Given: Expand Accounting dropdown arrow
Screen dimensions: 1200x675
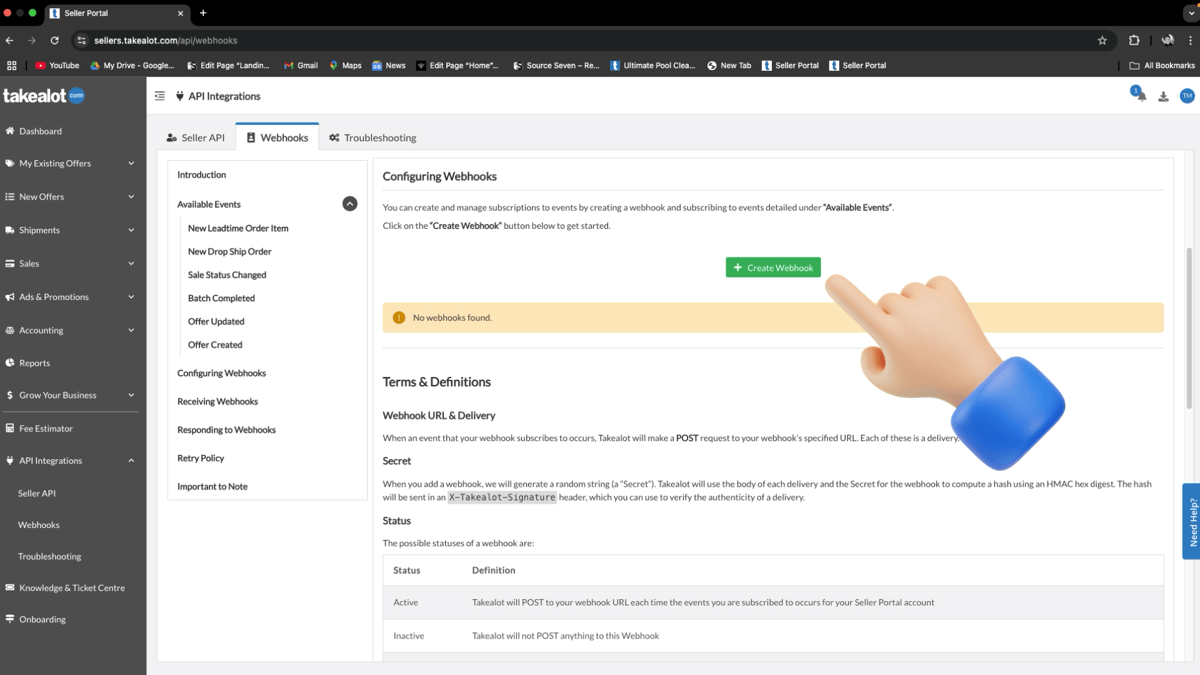Looking at the screenshot, I should (x=131, y=330).
